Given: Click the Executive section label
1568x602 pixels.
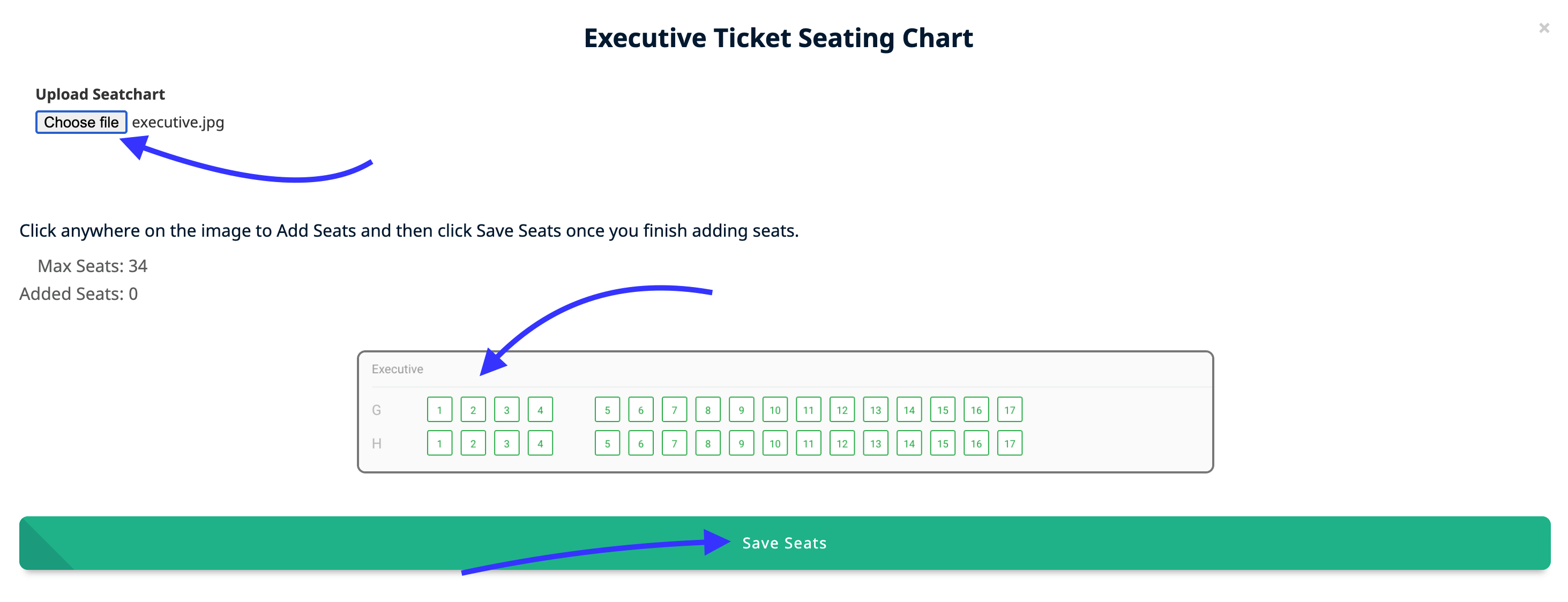Looking at the screenshot, I should tap(397, 368).
